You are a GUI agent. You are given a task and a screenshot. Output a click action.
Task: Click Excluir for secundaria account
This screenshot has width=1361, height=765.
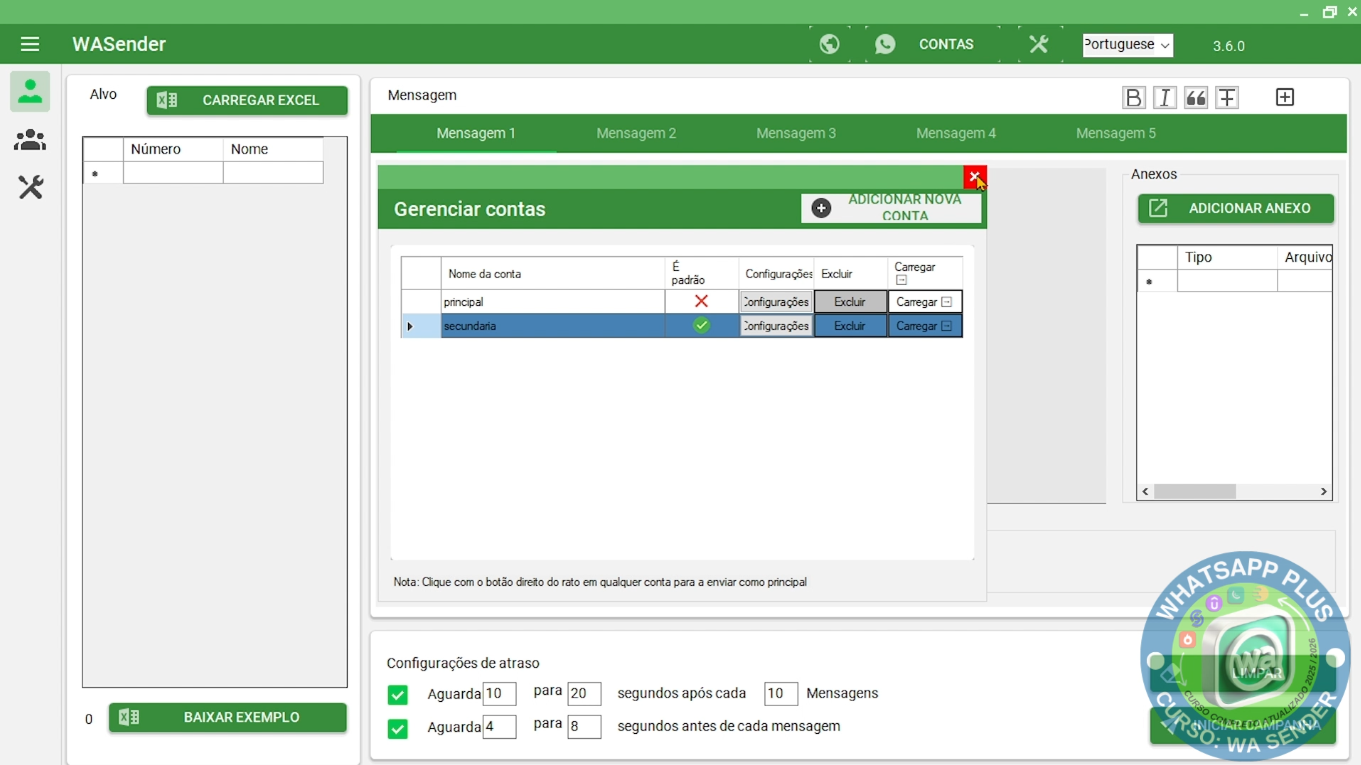850,326
